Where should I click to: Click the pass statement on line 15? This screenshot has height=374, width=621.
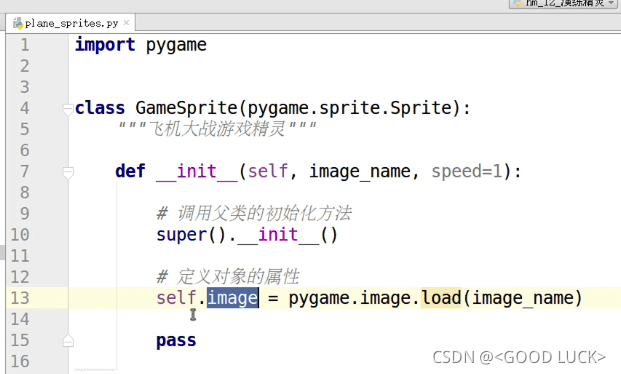[176, 341]
